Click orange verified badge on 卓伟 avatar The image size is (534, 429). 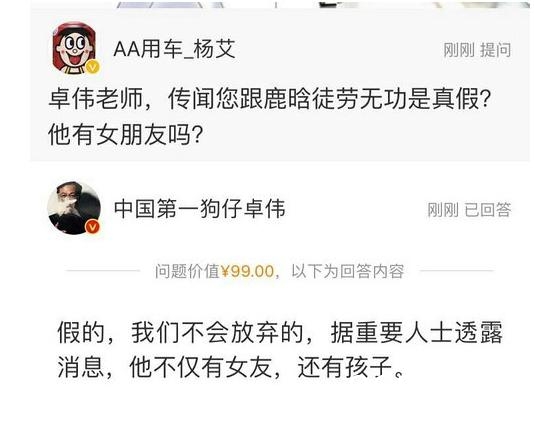[x=93, y=227]
